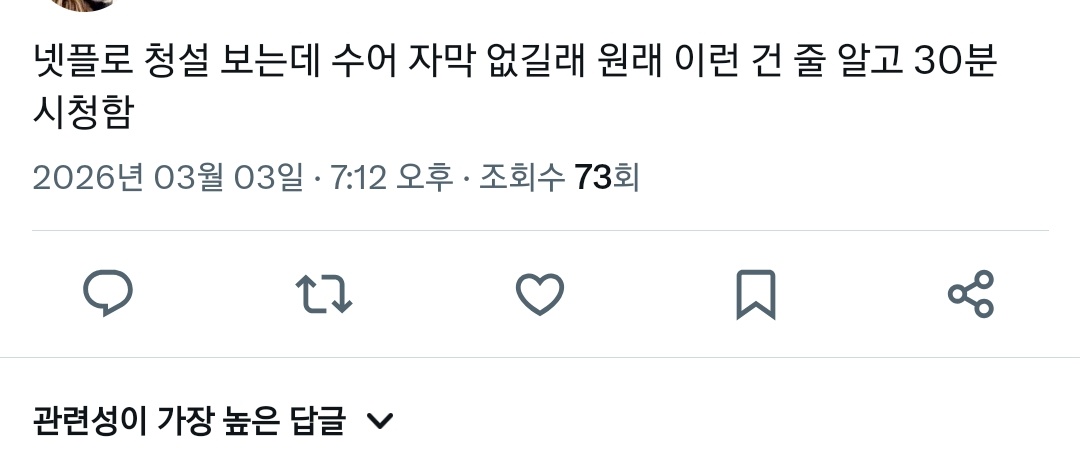Click the 오후 part of the timestamp
Viewport: 1080px width, 466px height.
pos(424,178)
